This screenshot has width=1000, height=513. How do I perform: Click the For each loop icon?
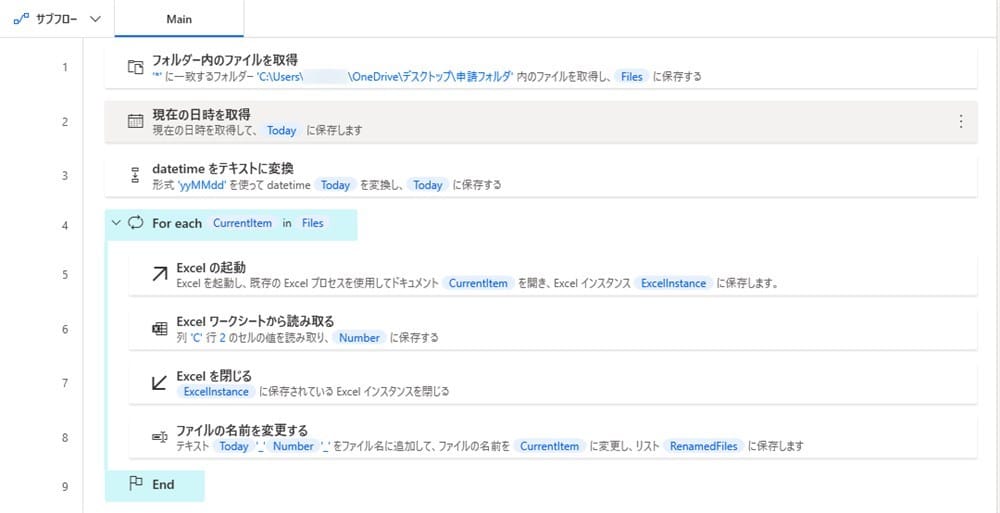point(136,223)
